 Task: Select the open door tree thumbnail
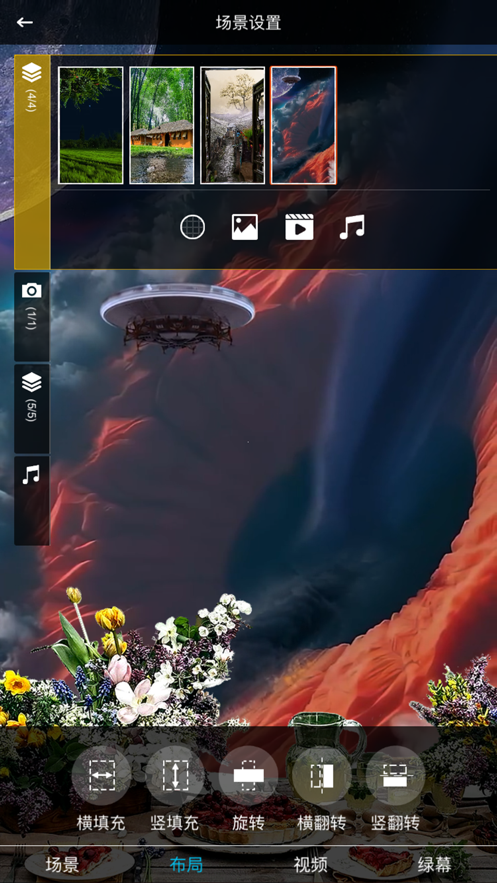[232, 126]
